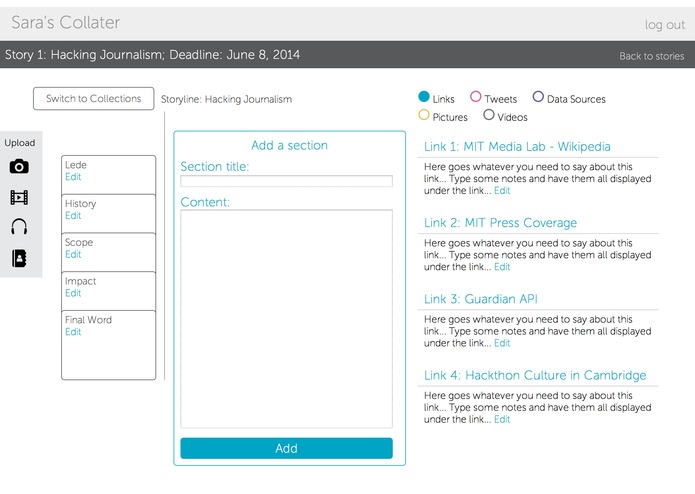Click inside the Content text area

pos(286,319)
